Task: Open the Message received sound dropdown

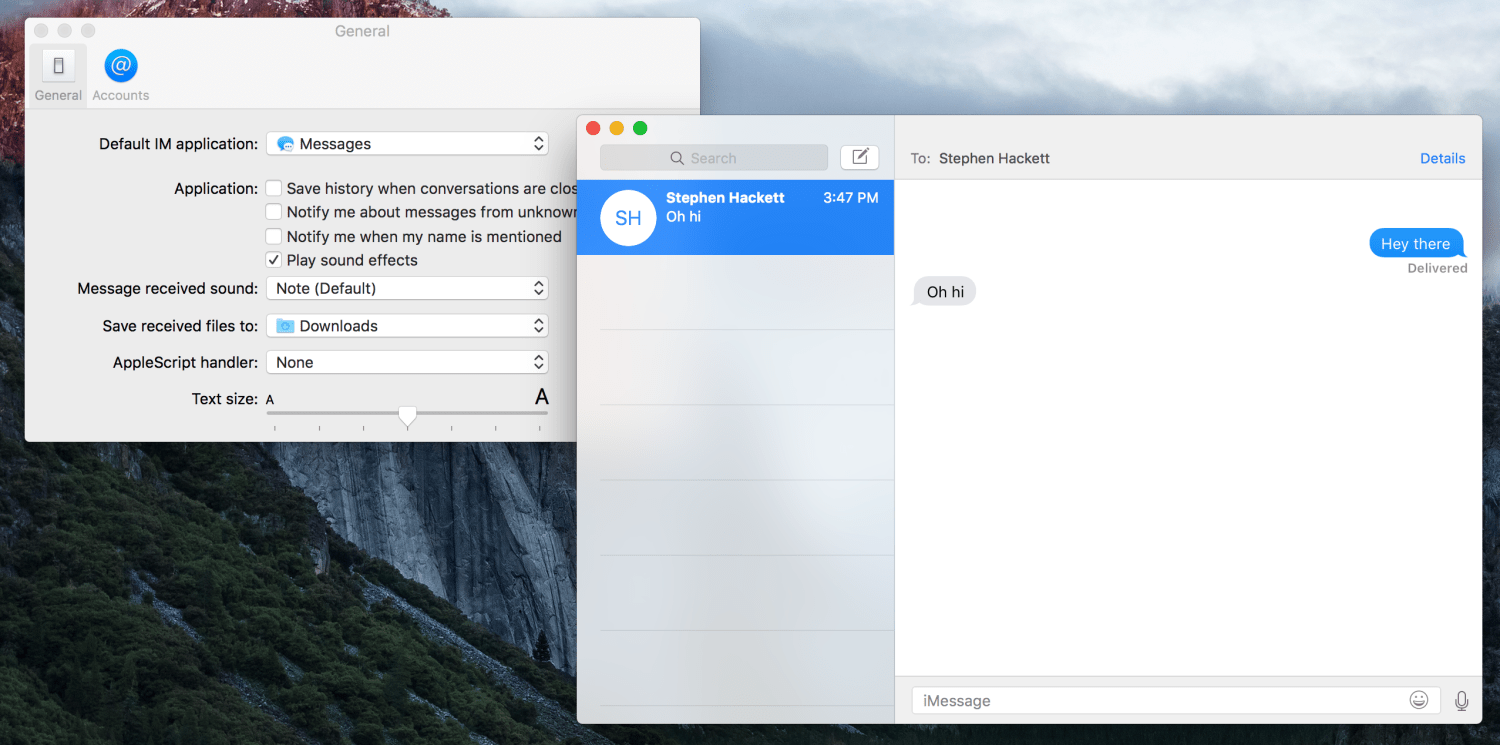Action: 407,288
